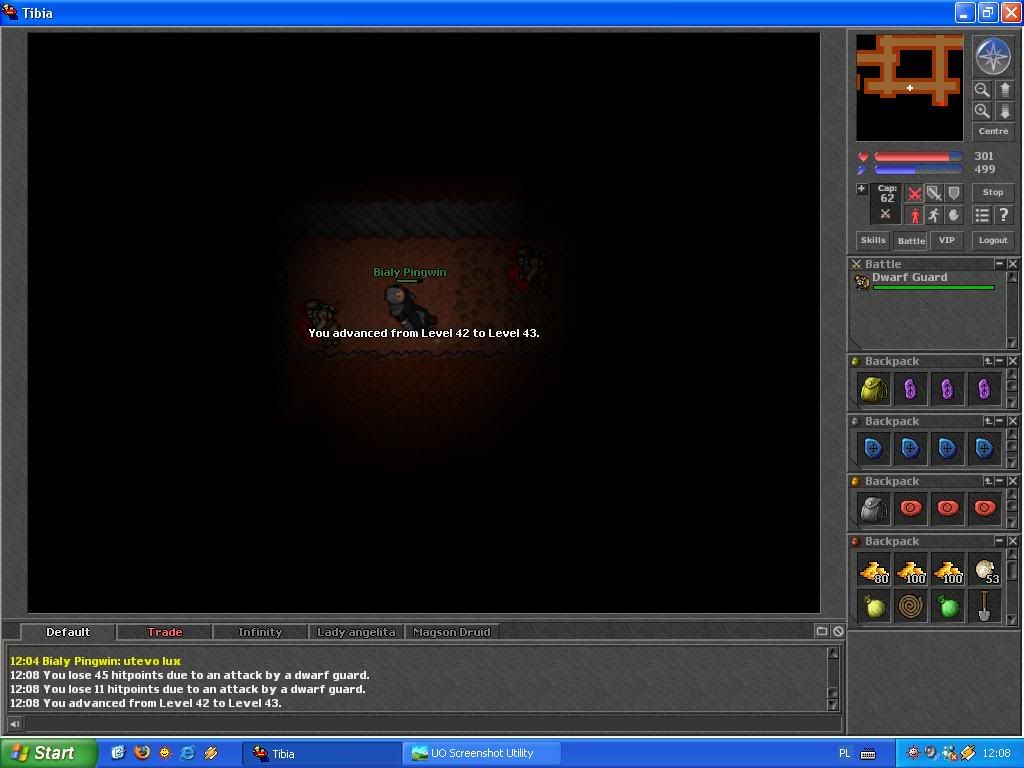Switch to the Trade chat tab

pyautogui.click(x=164, y=632)
